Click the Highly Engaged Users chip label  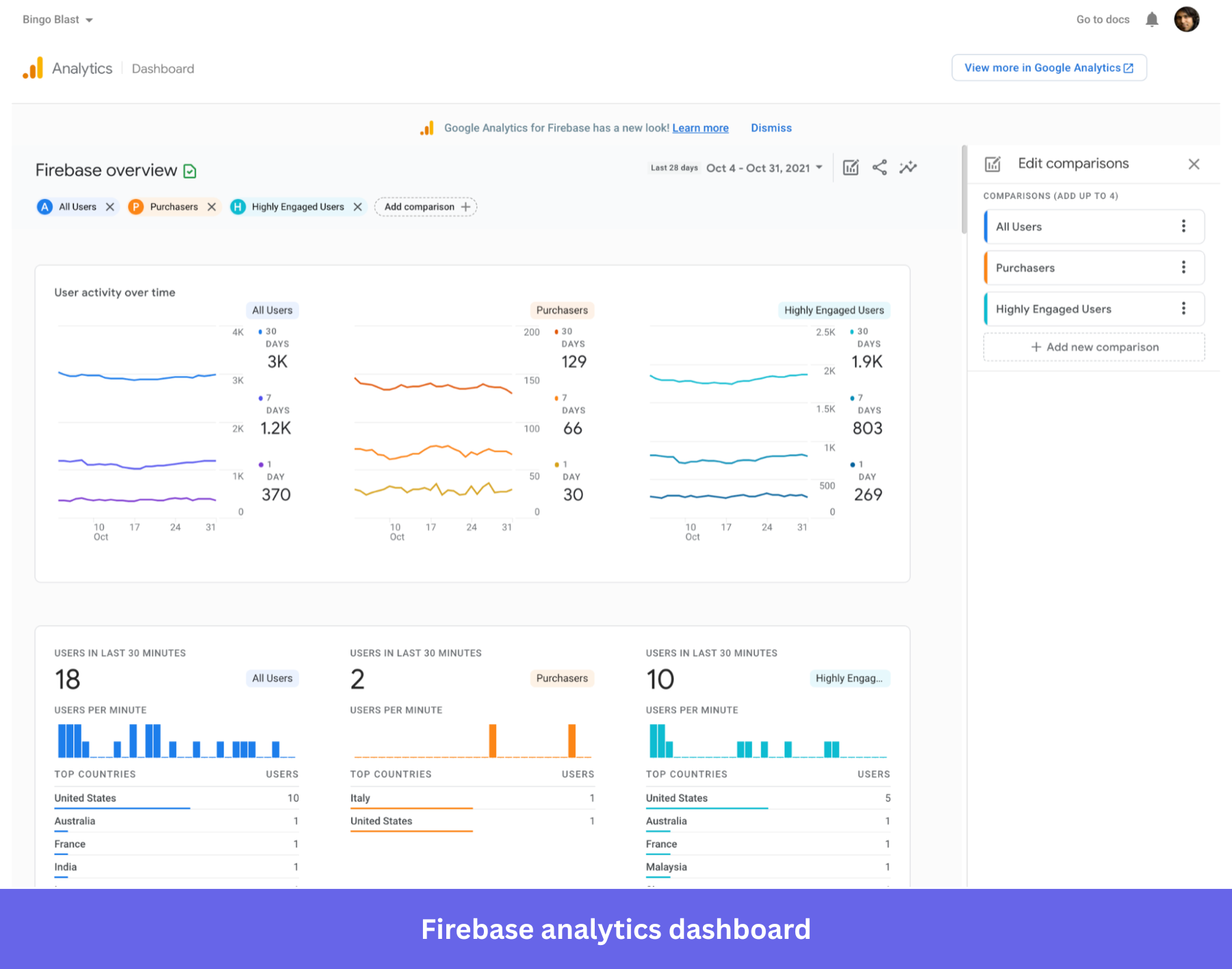298,207
